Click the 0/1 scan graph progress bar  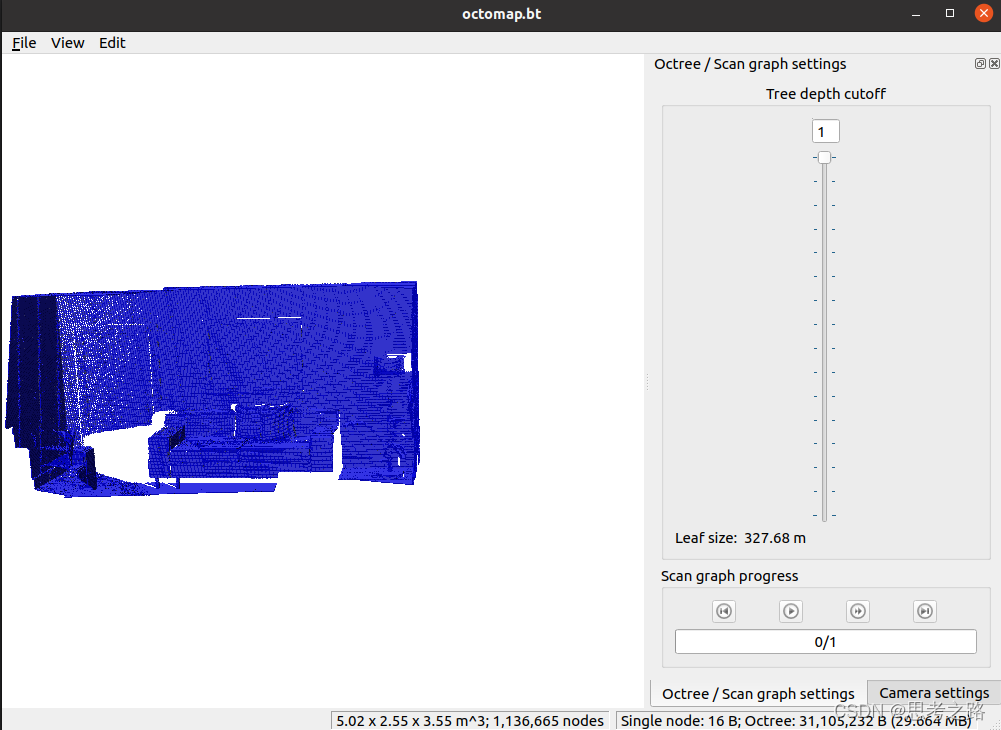pyautogui.click(x=825, y=642)
